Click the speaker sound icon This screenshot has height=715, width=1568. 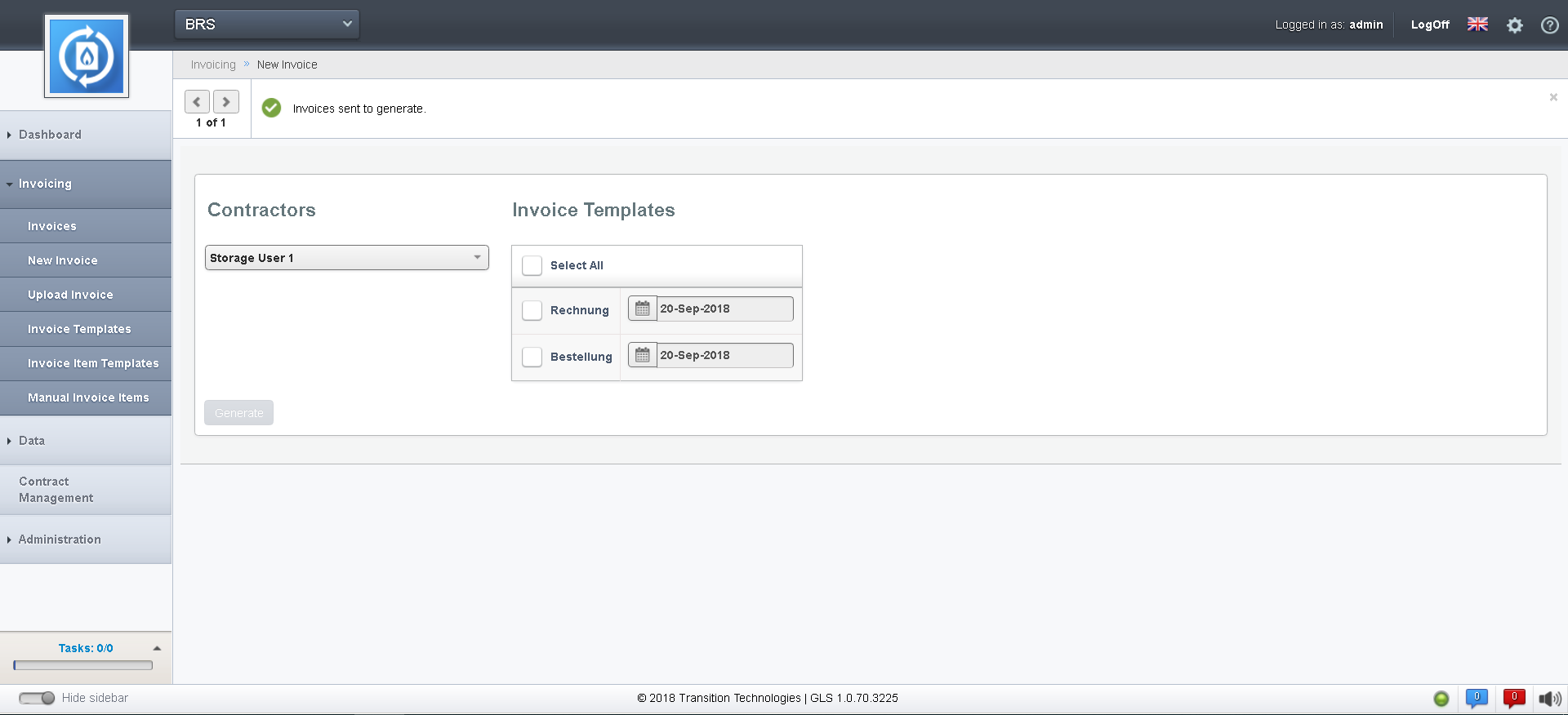tap(1549, 699)
